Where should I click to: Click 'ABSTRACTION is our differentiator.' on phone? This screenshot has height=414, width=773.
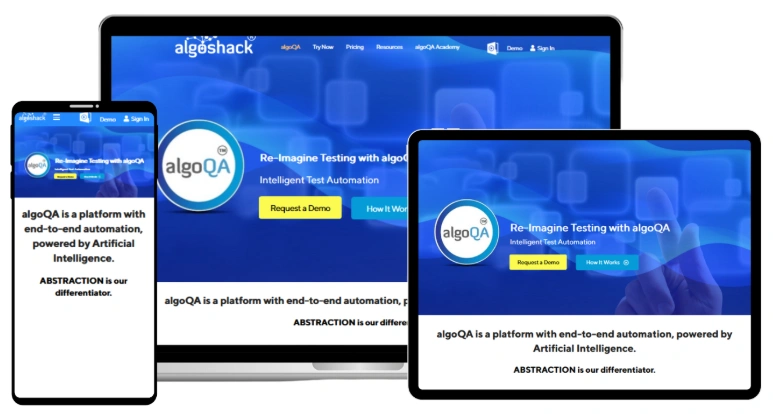[83, 287]
